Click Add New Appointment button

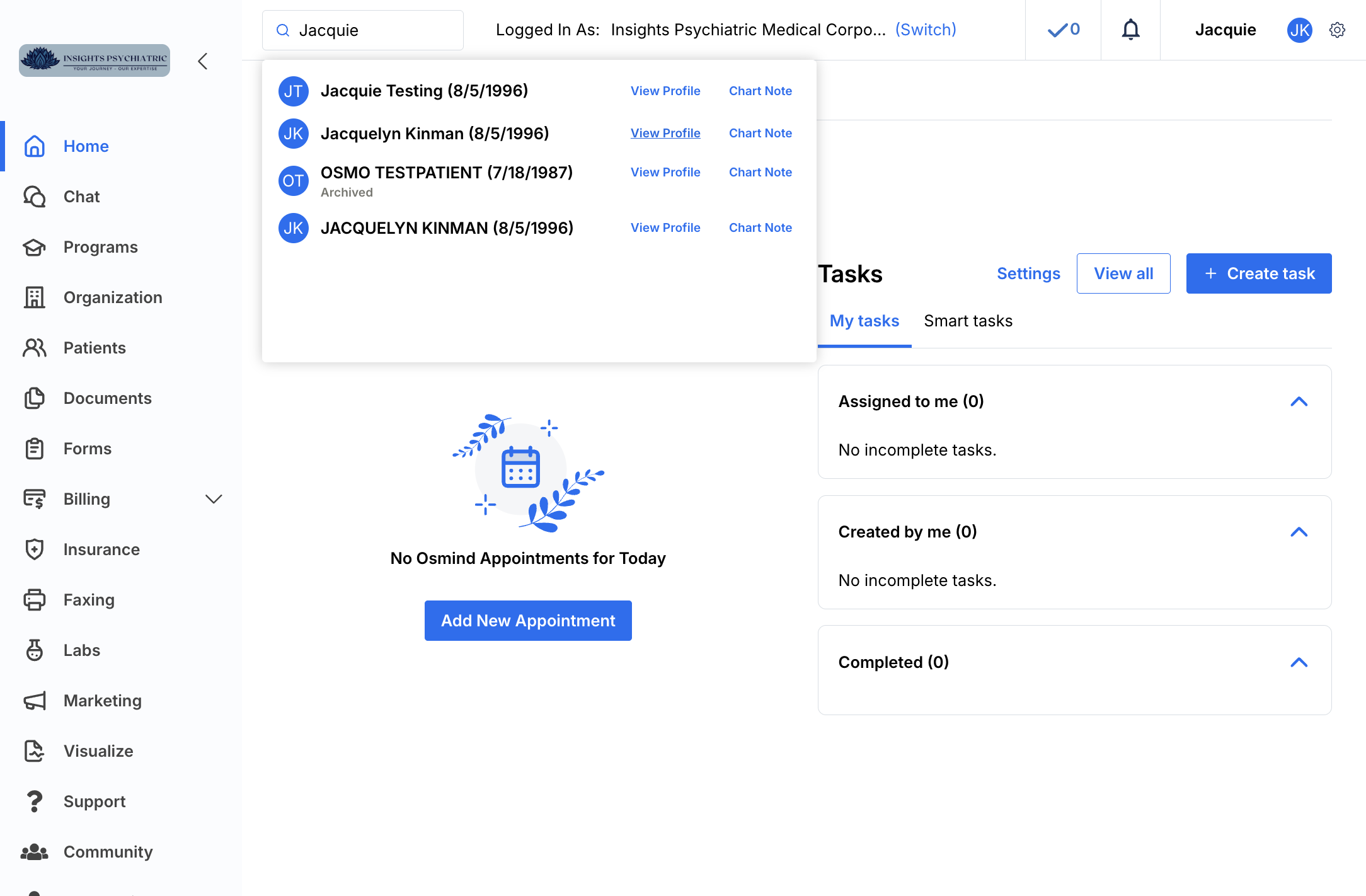click(x=528, y=621)
